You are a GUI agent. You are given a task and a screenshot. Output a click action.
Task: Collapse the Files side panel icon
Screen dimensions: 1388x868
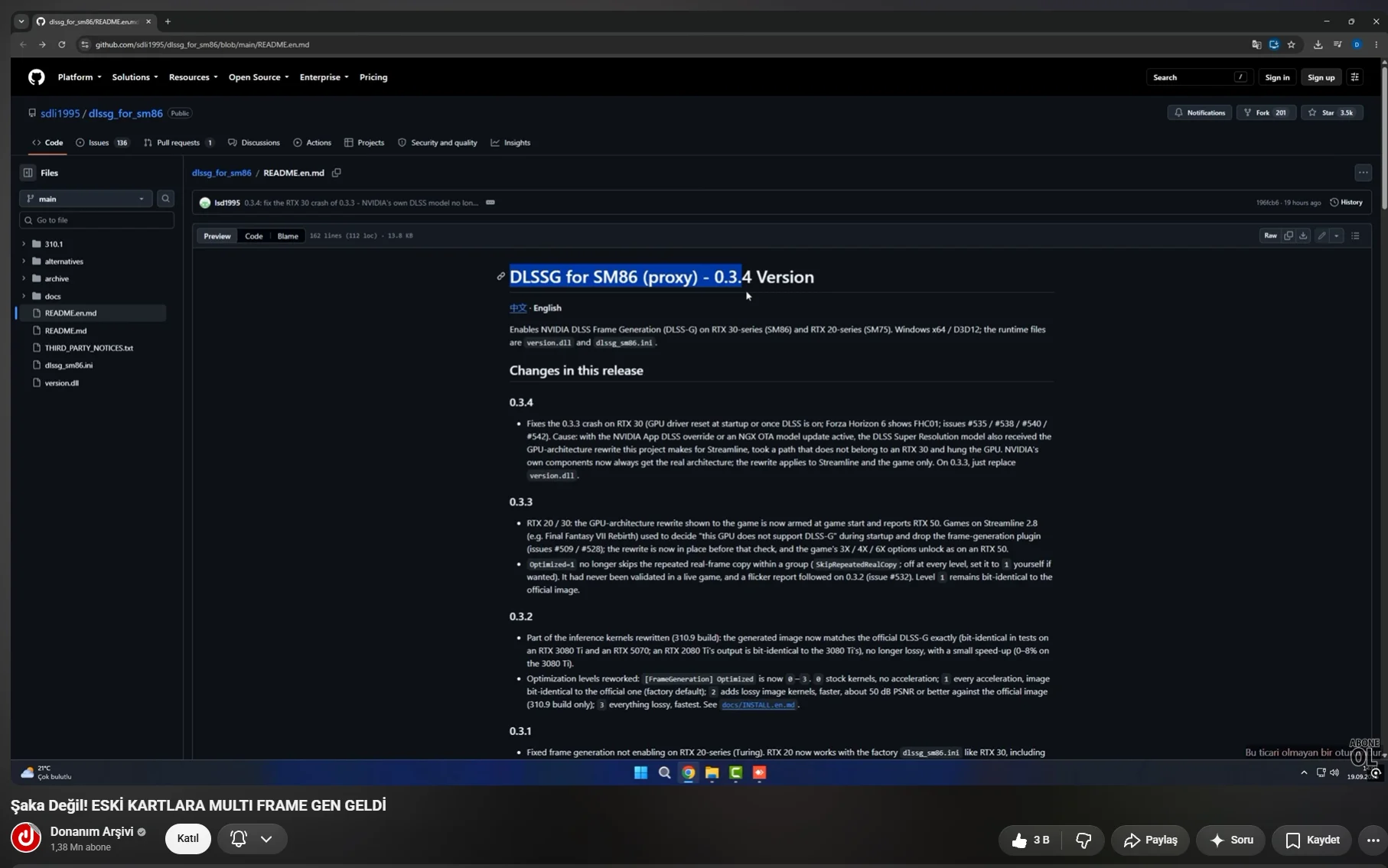[x=28, y=173]
